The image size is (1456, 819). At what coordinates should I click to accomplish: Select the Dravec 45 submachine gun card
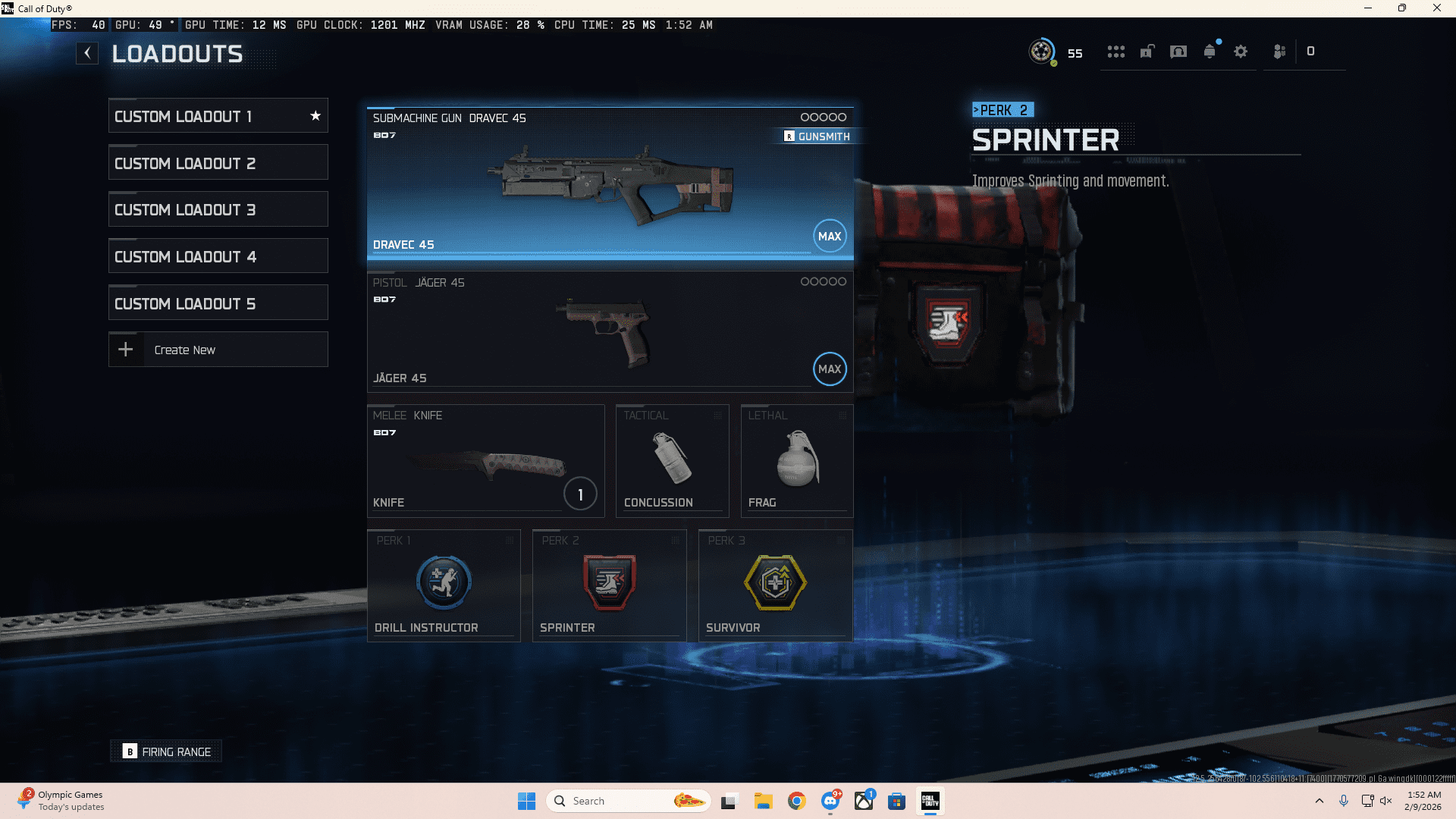click(610, 184)
